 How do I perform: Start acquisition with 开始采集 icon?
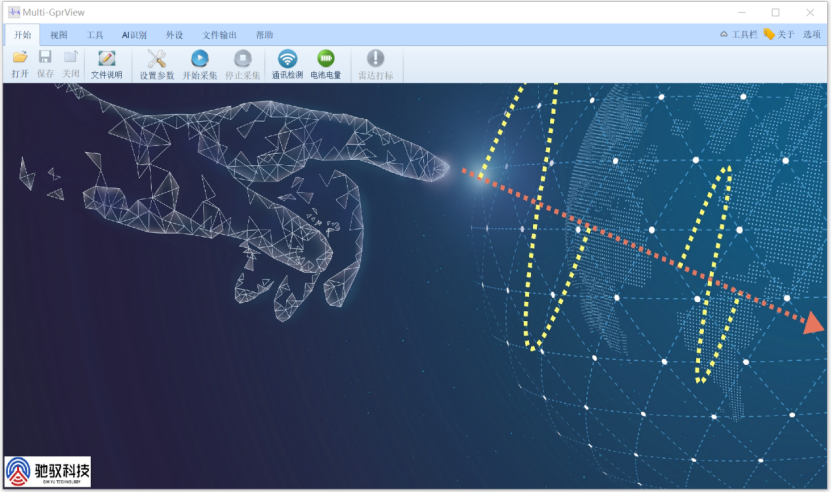pyautogui.click(x=199, y=59)
